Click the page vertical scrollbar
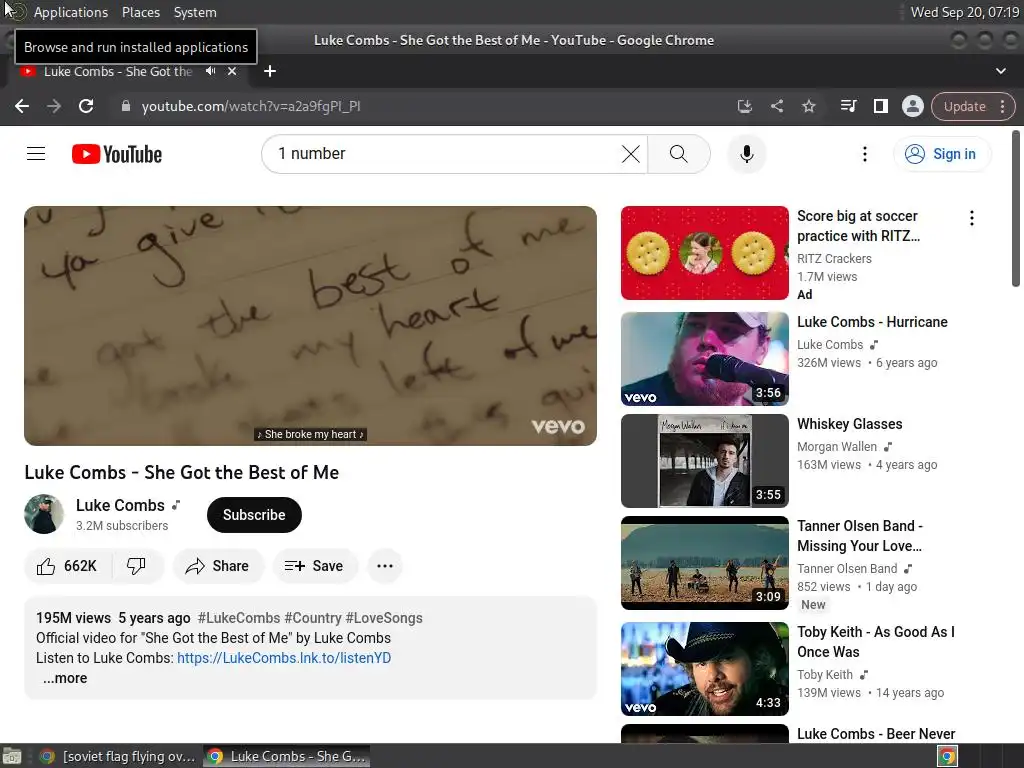Image resolution: width=1024 pixels, height=768 pixels. (x=1016, y=209)
